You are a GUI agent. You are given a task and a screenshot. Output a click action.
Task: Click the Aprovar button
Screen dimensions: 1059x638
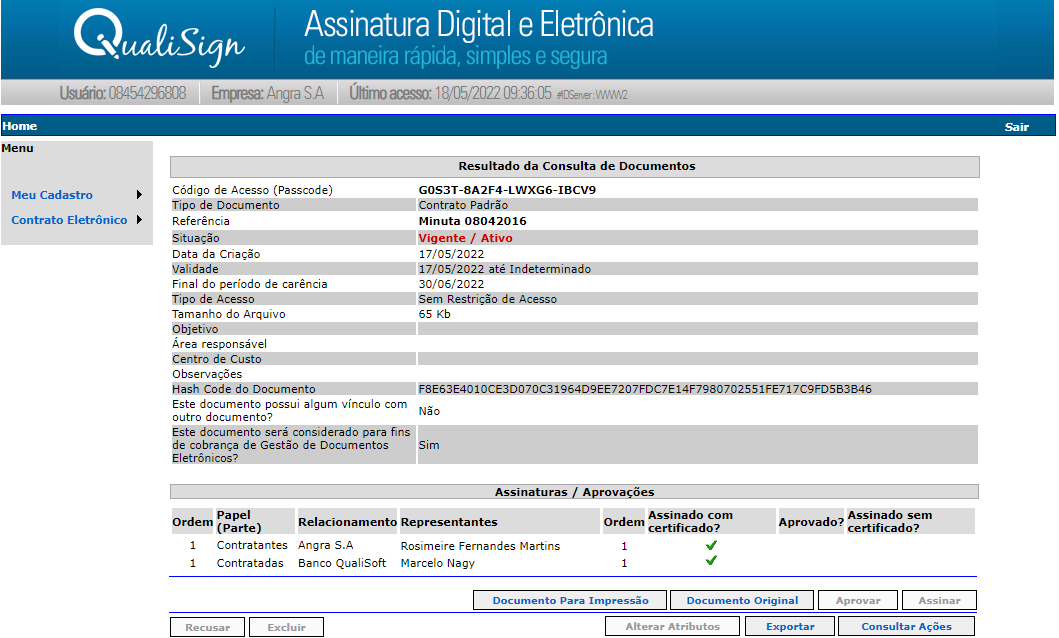point(858,600)
